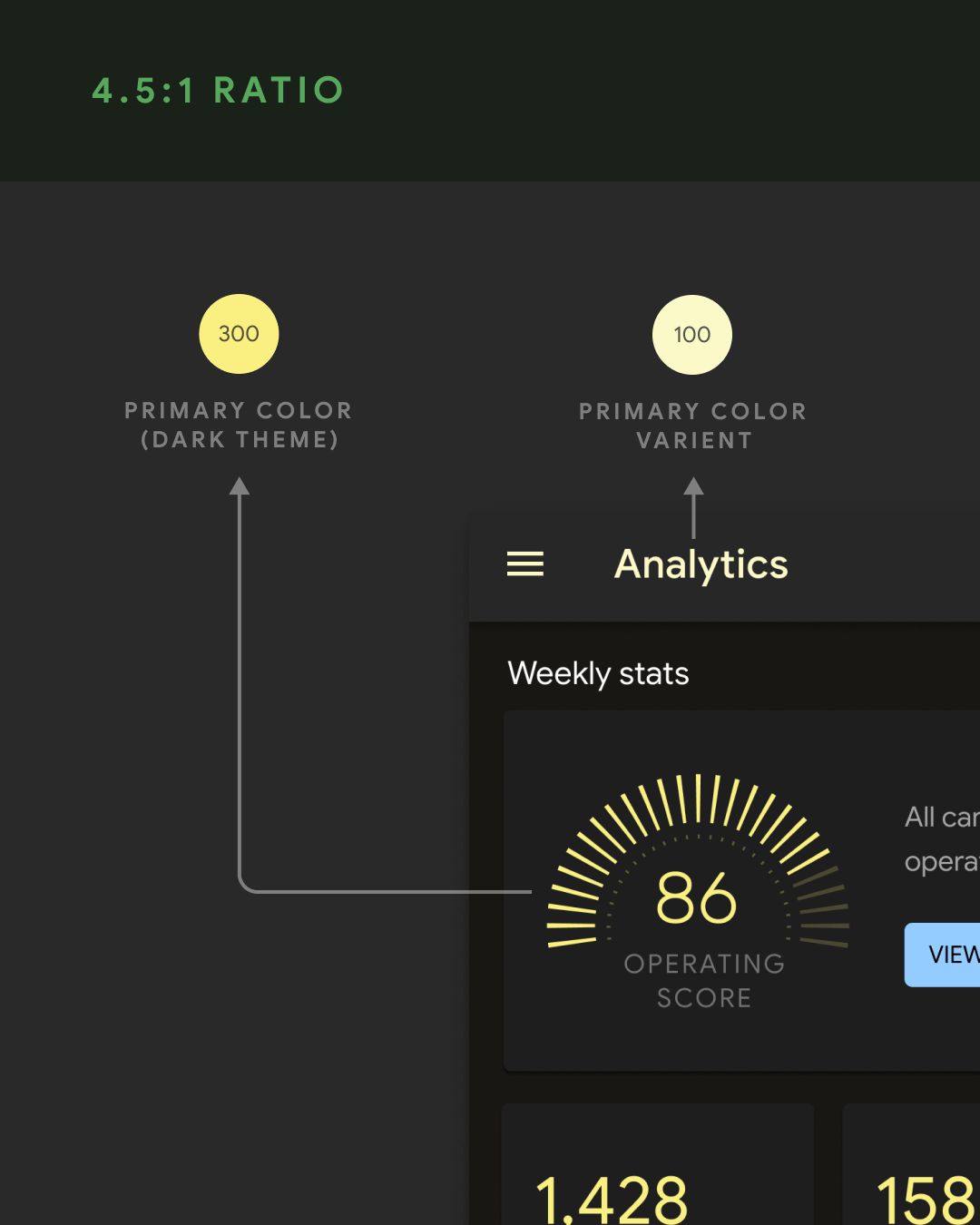Open the 158 stat card

coord(912,1171)
